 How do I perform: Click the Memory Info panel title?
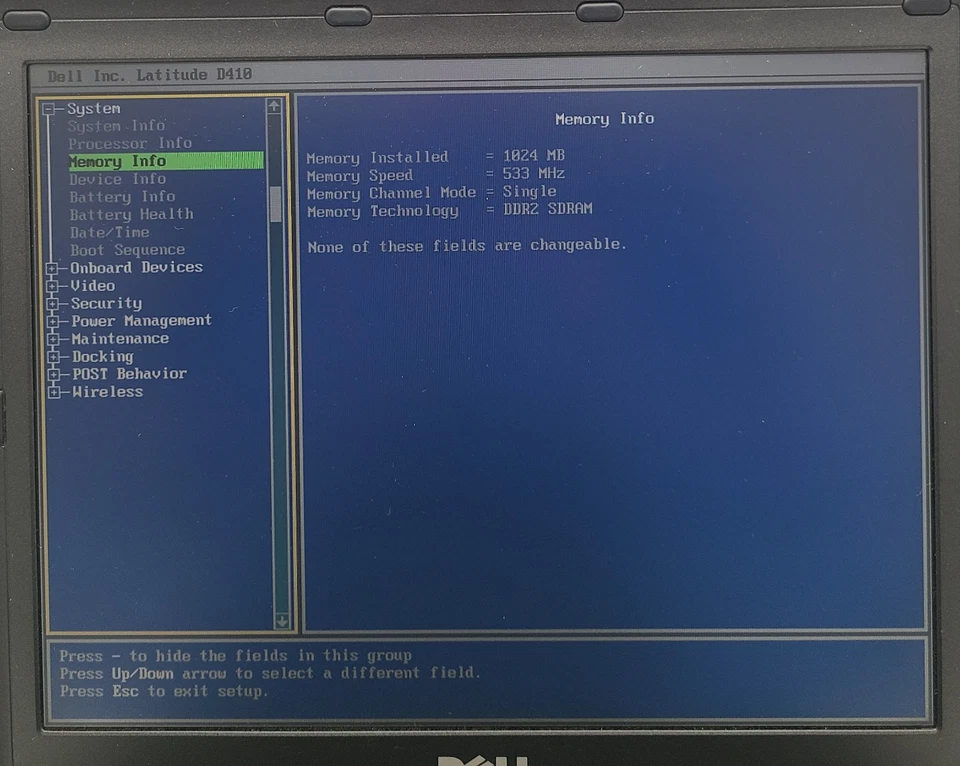coord(604,118)
